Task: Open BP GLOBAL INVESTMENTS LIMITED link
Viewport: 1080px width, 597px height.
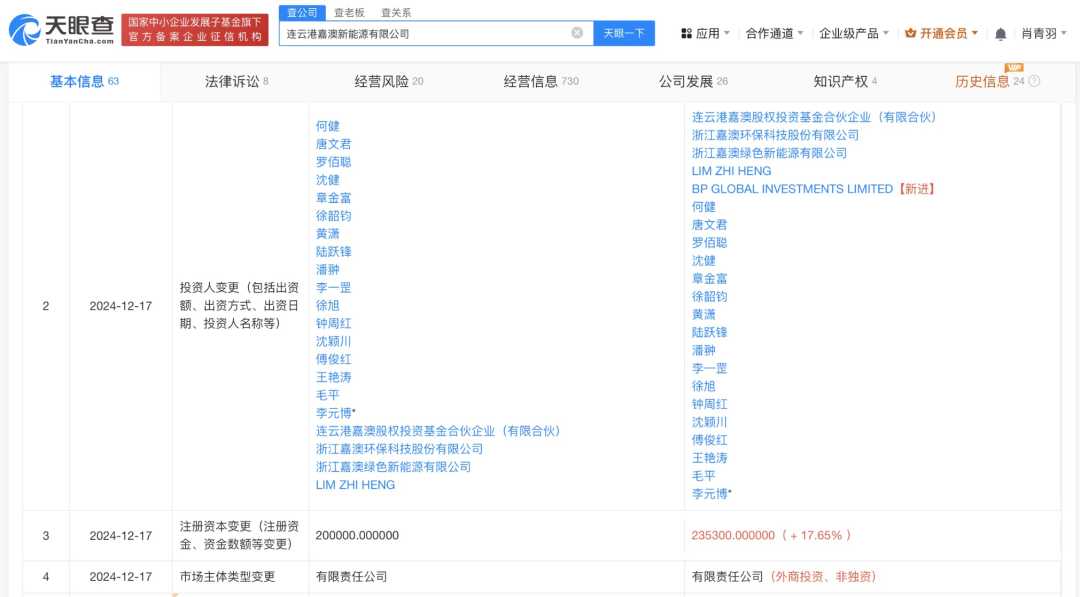Action: pyautogui.click(x=791, y=189)
